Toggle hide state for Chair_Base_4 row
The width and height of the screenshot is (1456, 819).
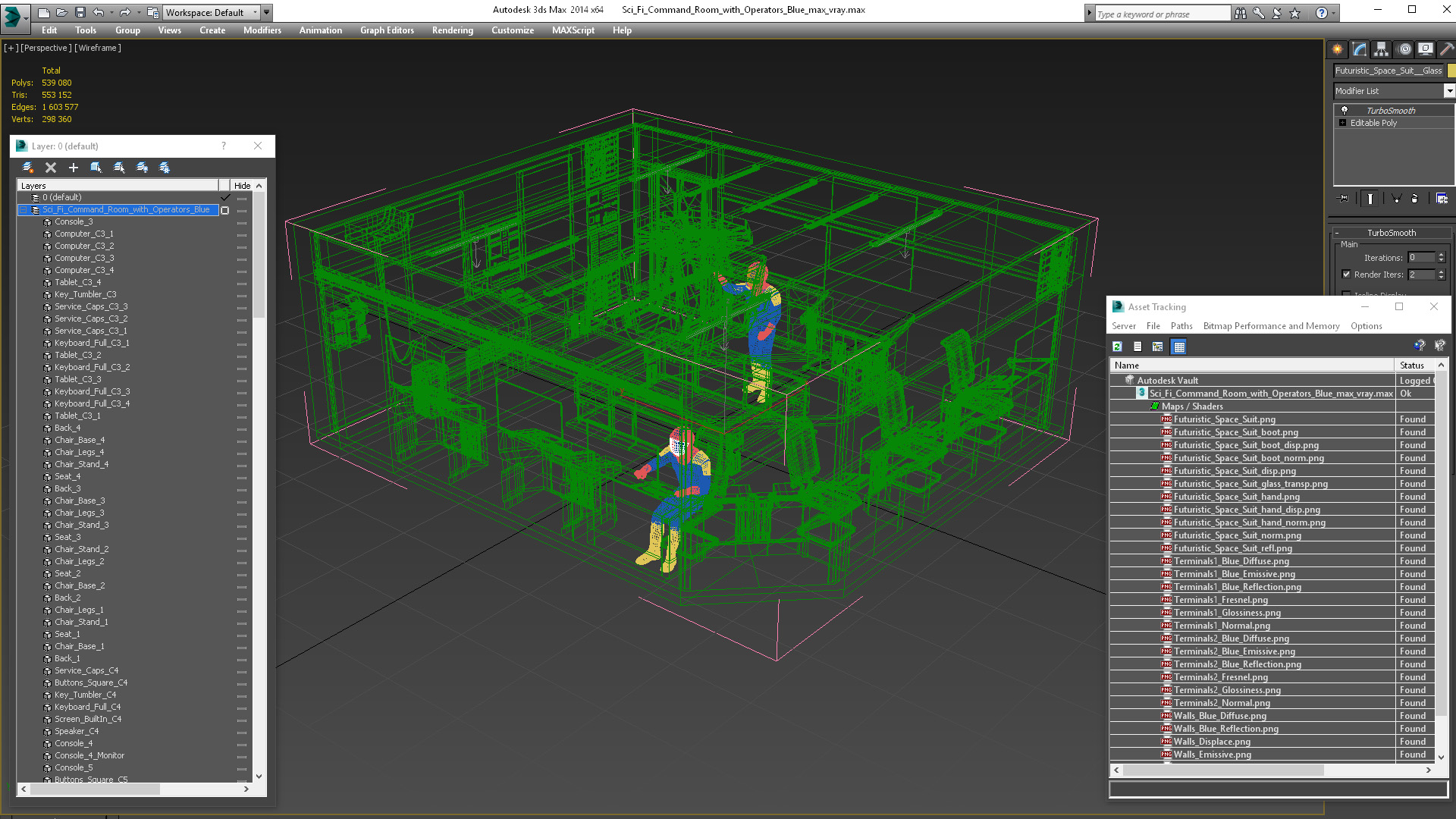pyautogui.click(x=242, y=441)
